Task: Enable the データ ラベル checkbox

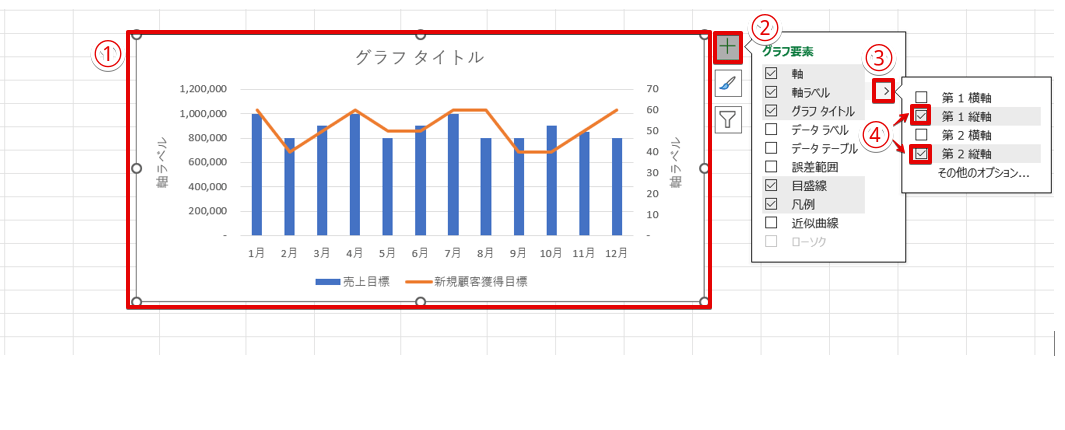Action: coord(771,129)
